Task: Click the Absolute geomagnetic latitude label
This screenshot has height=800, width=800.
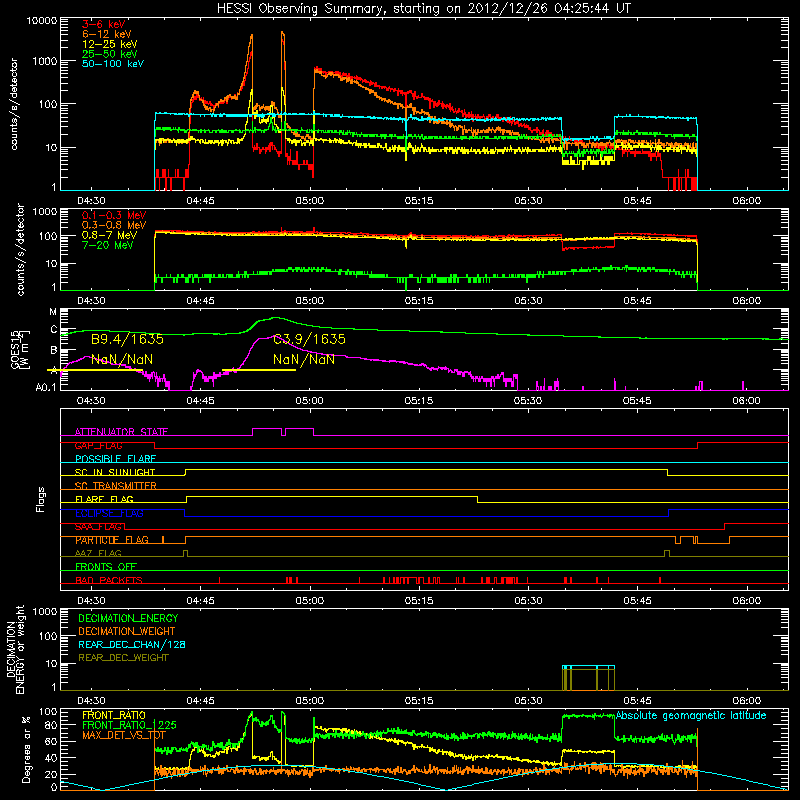Action: (x=691, y=715)
